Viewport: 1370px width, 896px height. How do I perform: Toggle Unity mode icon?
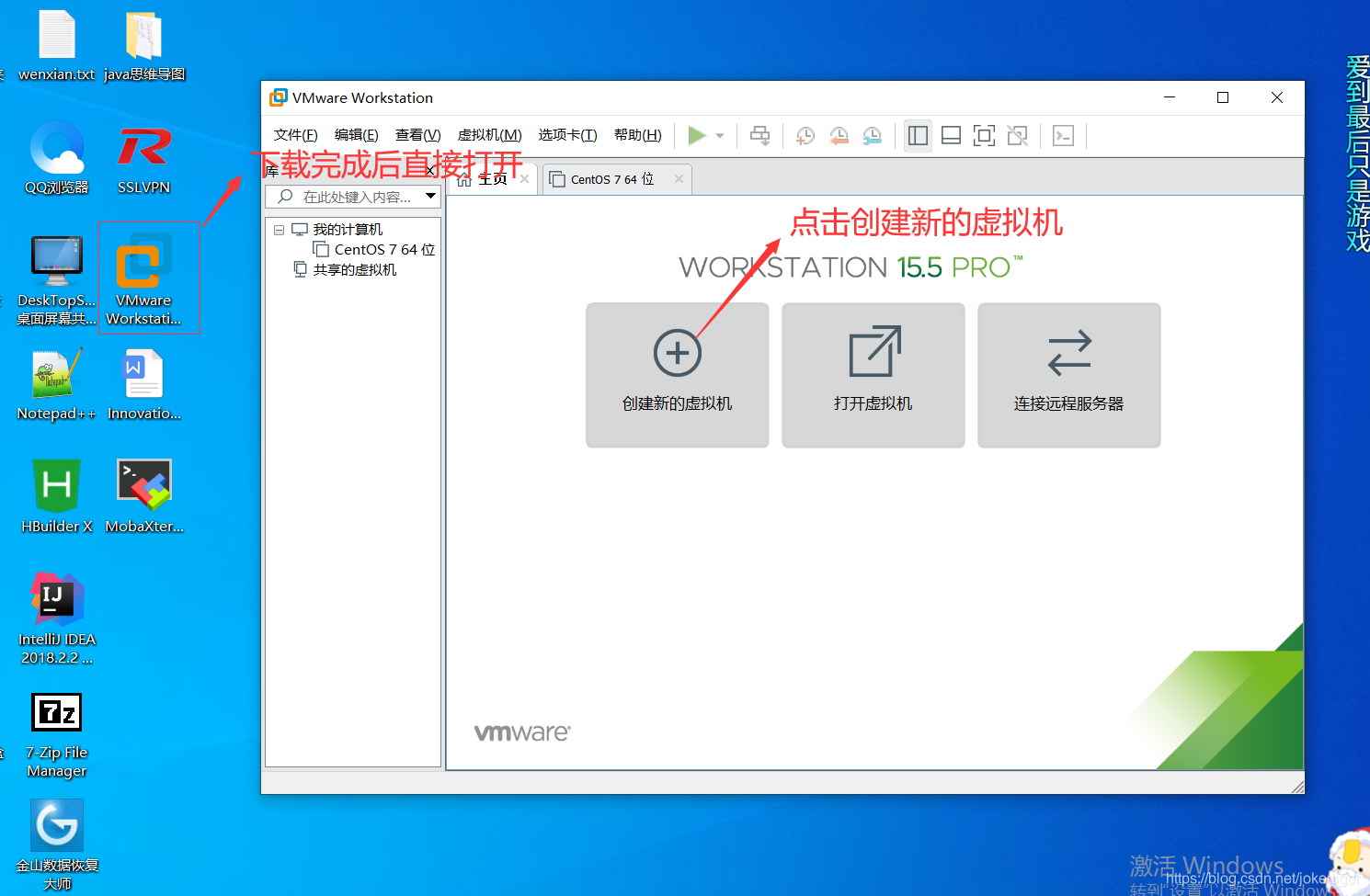(x=1017, y=136)
